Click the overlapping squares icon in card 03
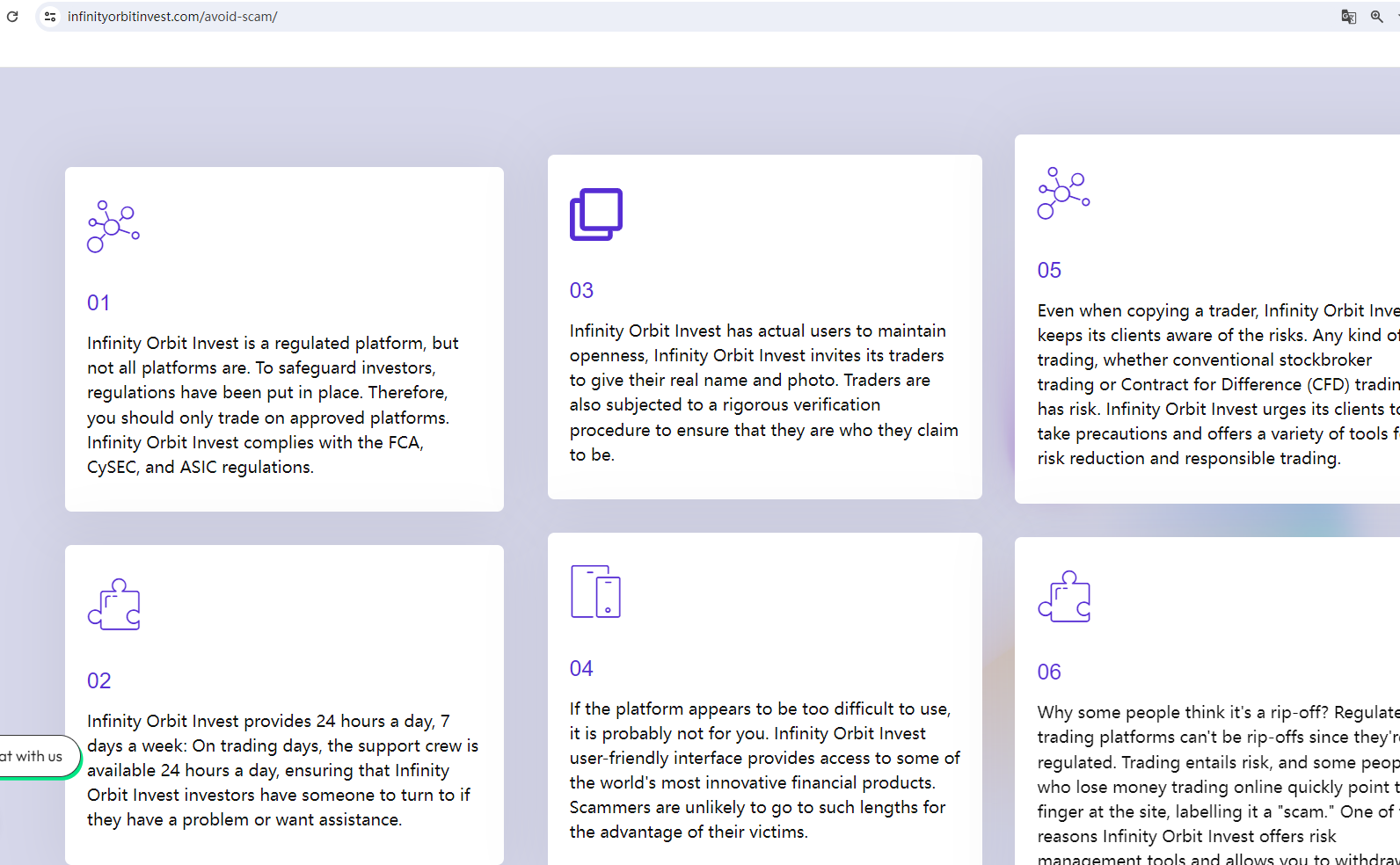 click(x=596, y=214)
